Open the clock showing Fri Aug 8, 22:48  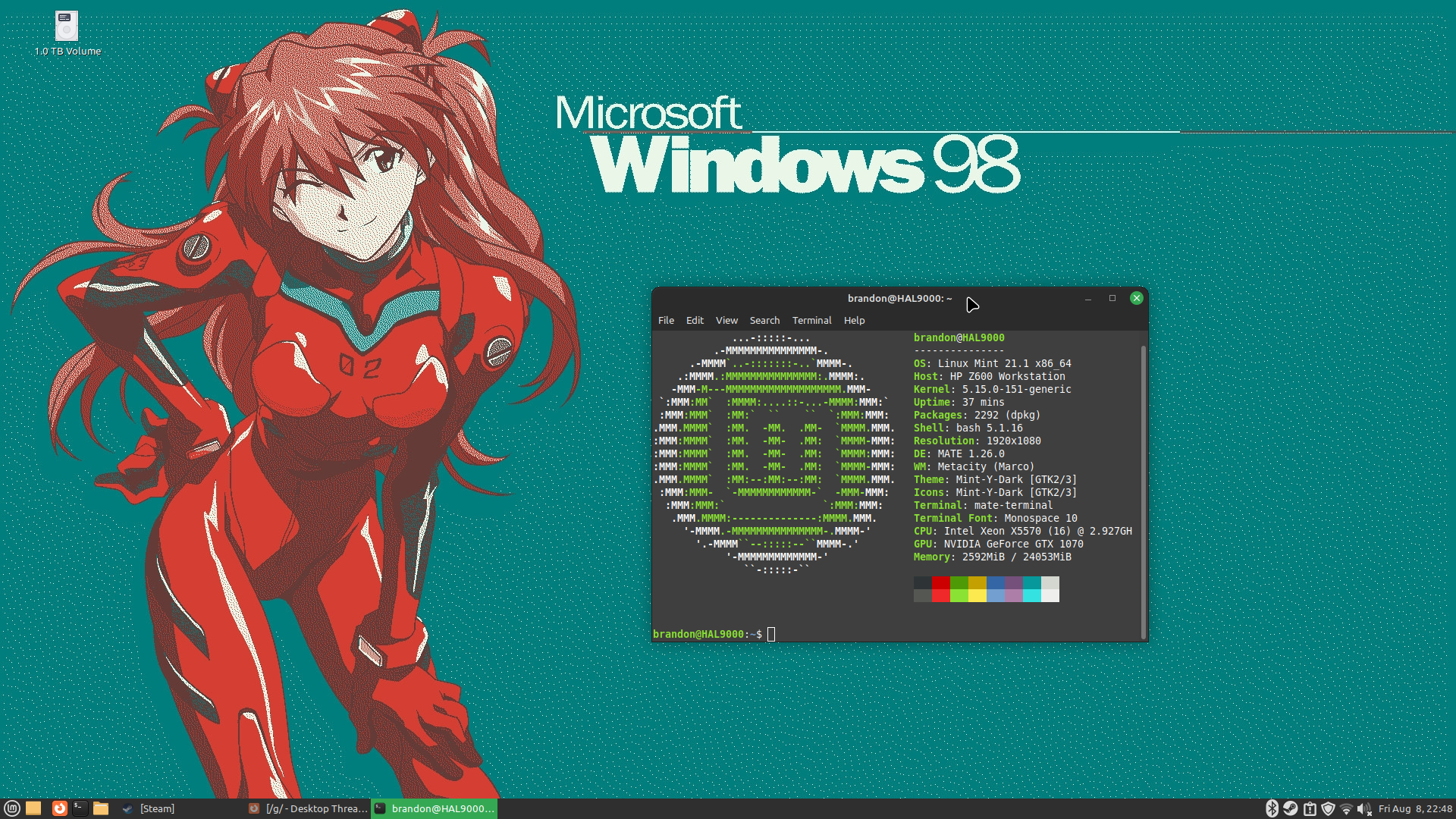1415,809
